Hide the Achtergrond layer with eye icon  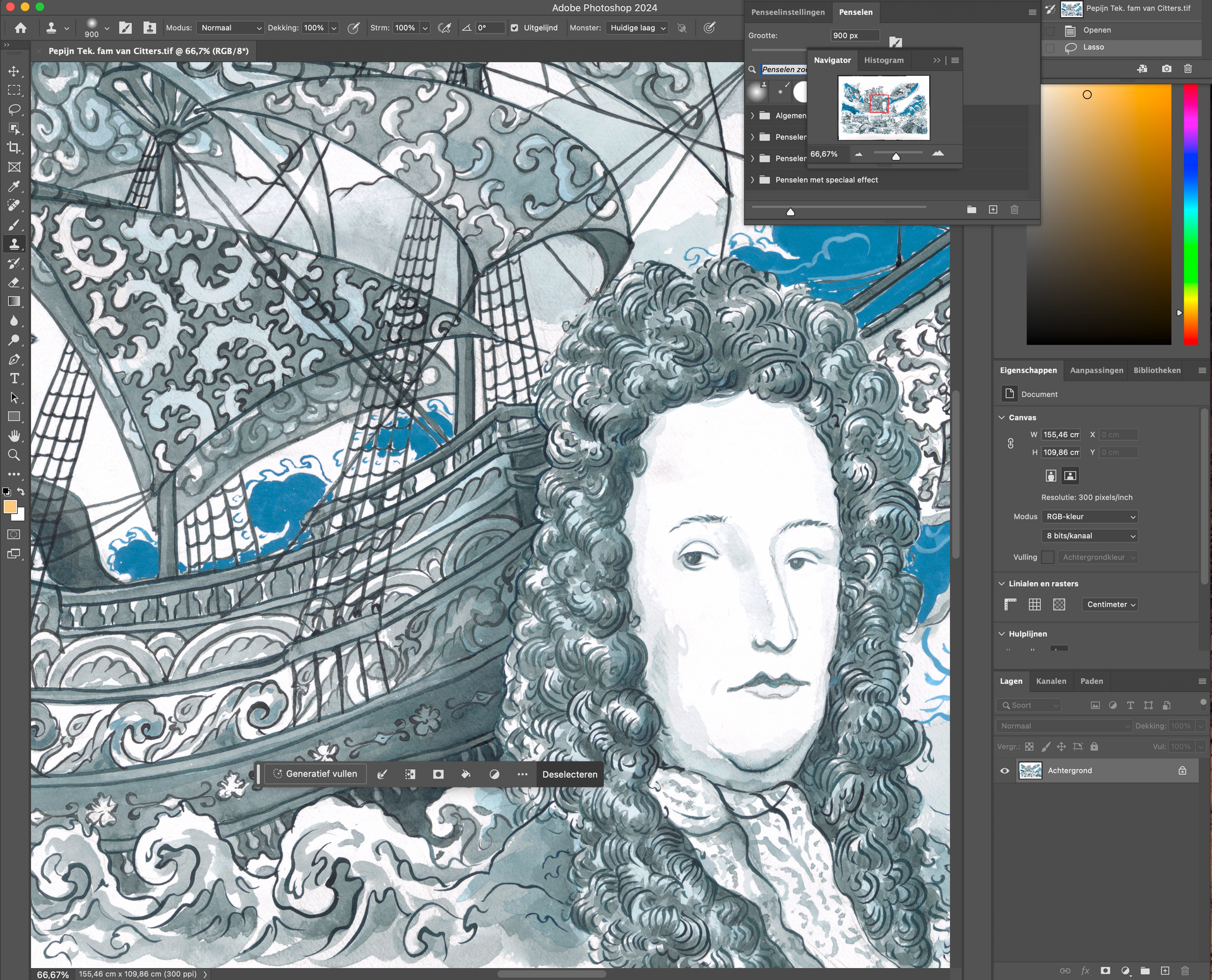pos(1004,770)
